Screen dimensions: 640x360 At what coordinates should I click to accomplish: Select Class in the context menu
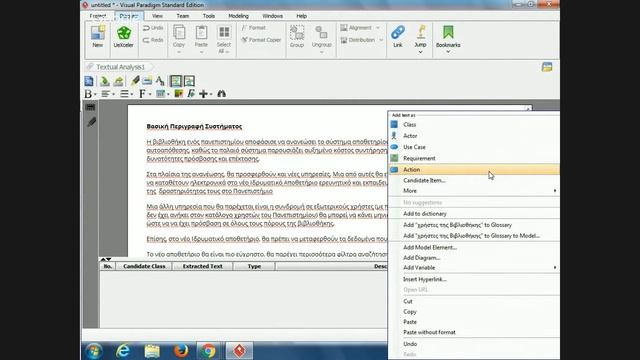tap(474, 124)
